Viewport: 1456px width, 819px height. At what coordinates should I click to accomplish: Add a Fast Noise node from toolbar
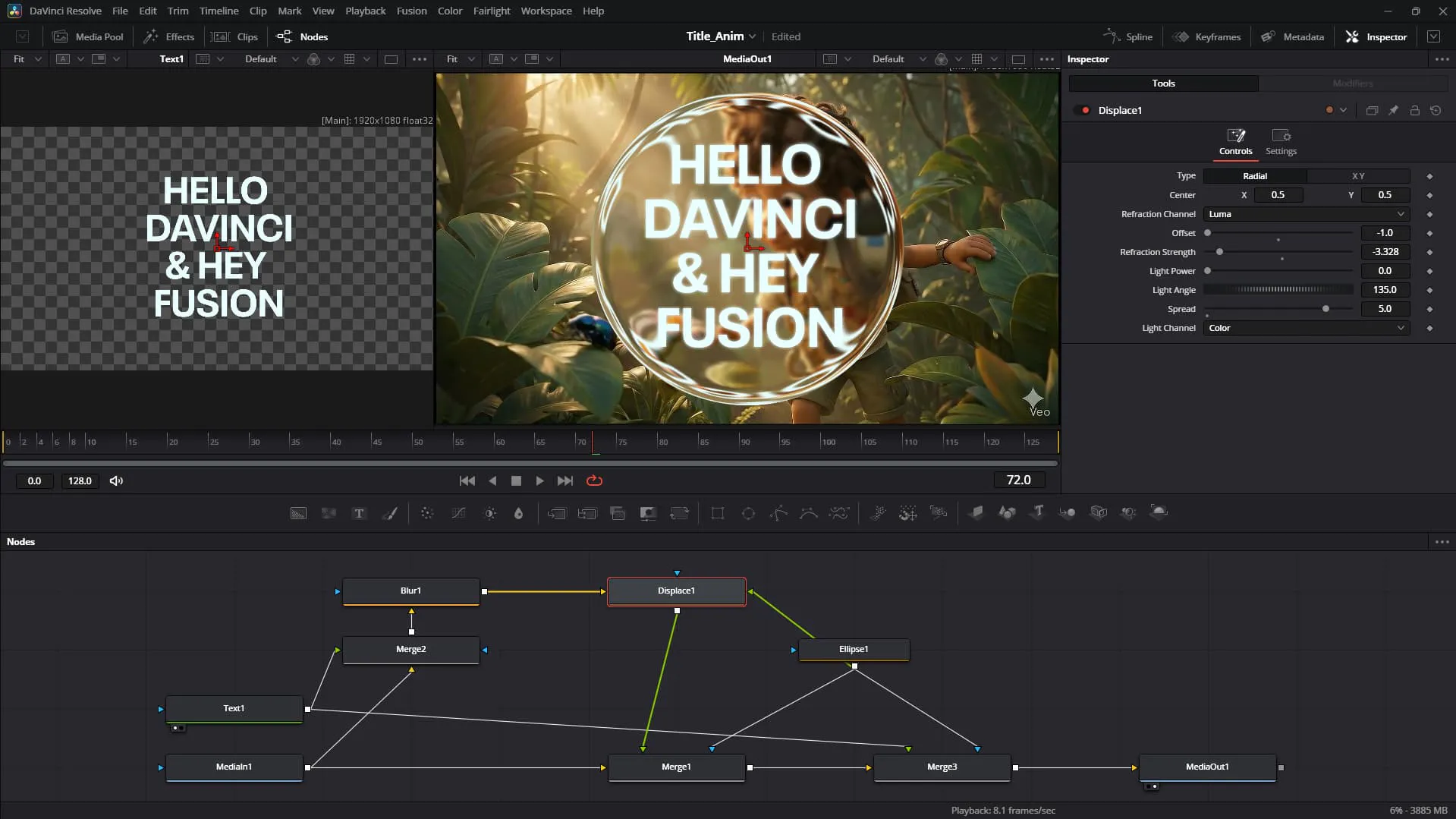coord(329,513)
